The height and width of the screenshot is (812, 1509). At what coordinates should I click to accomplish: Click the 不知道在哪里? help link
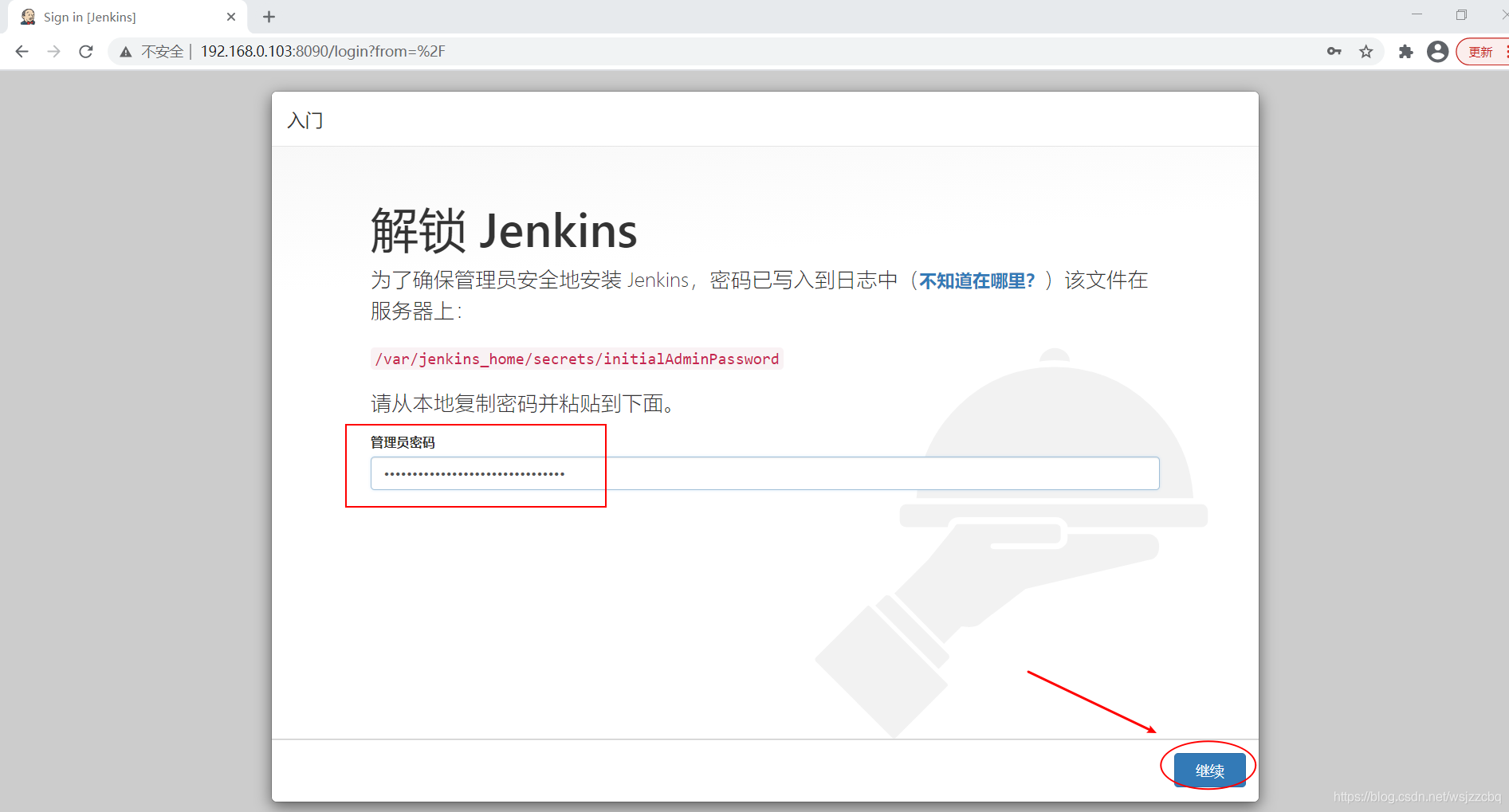(977, 280)
